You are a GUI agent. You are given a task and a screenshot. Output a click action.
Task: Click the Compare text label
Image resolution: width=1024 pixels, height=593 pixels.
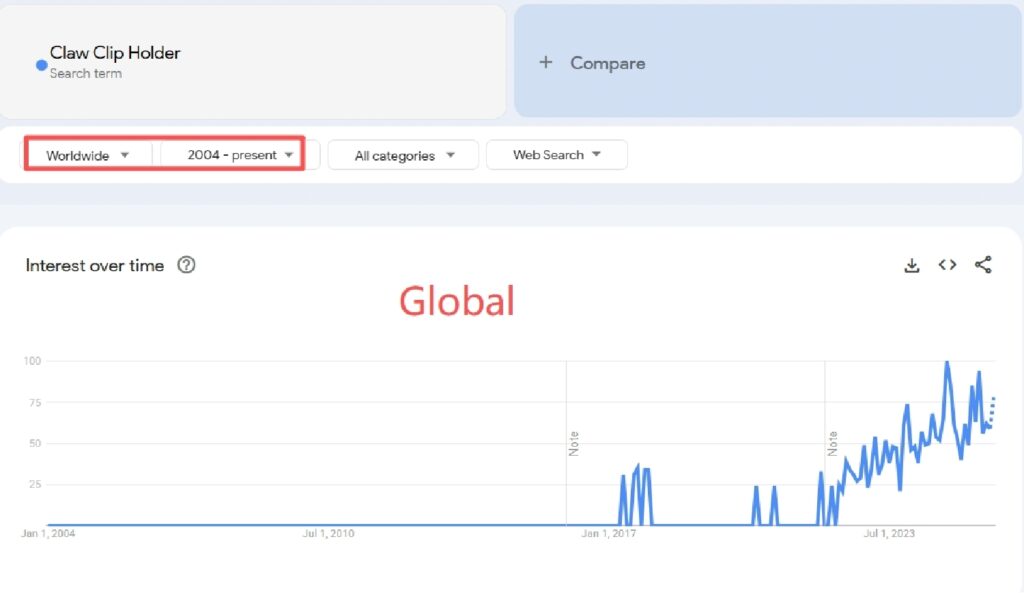click(607, 63)
